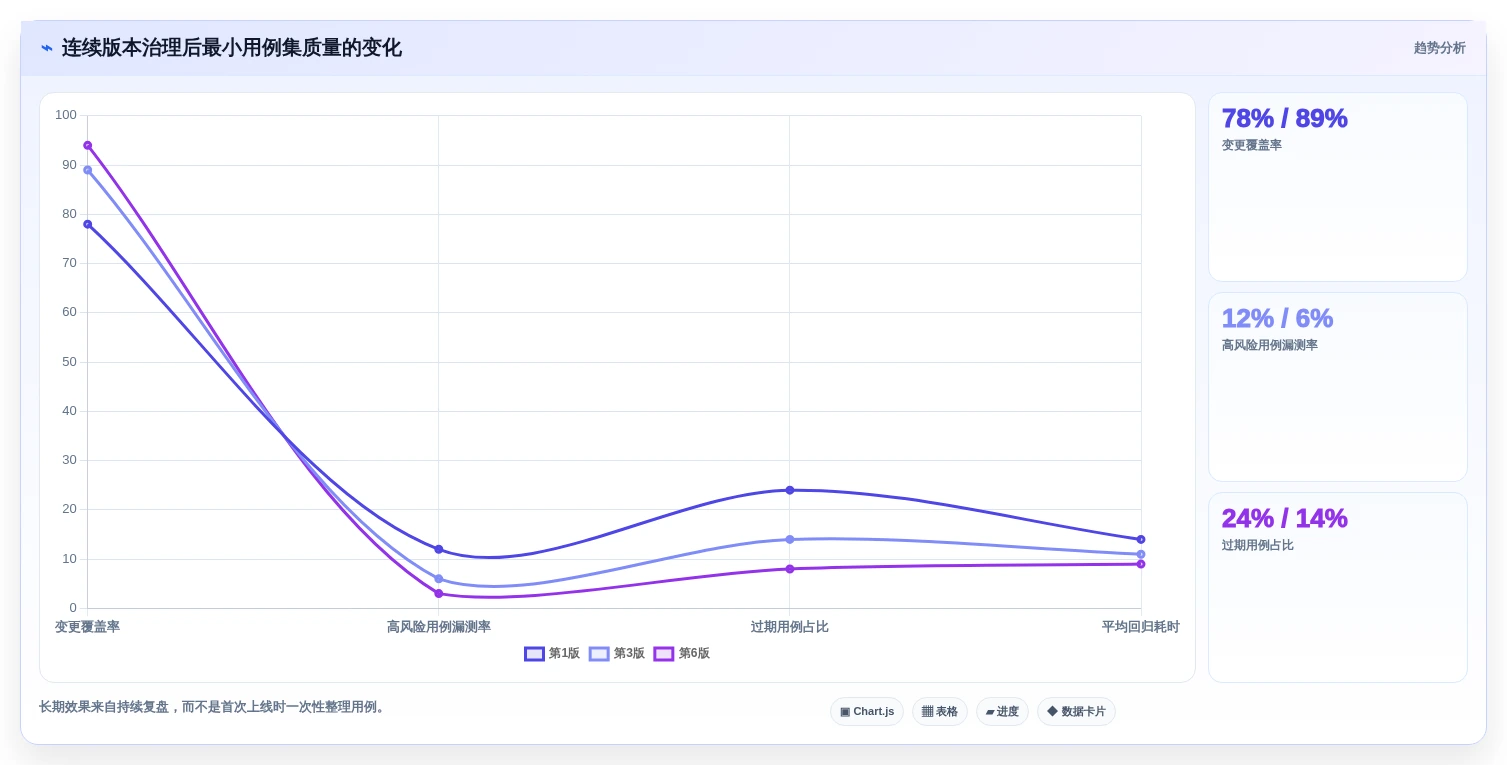Click the 第3版 point at 过期用例占比

[x=790, y=539]
